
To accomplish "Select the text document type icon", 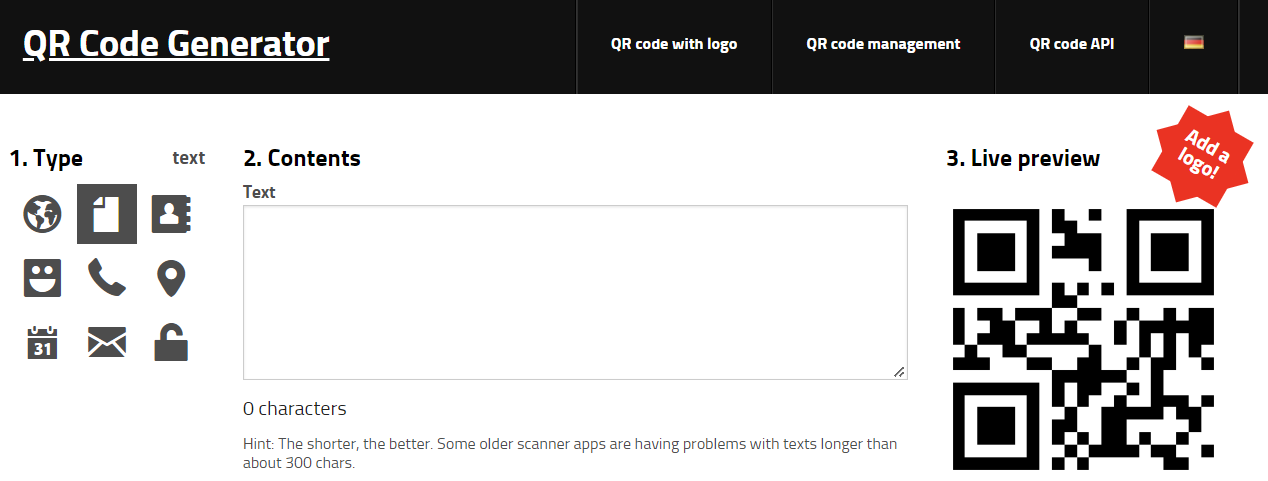I will tap(107, 214).
